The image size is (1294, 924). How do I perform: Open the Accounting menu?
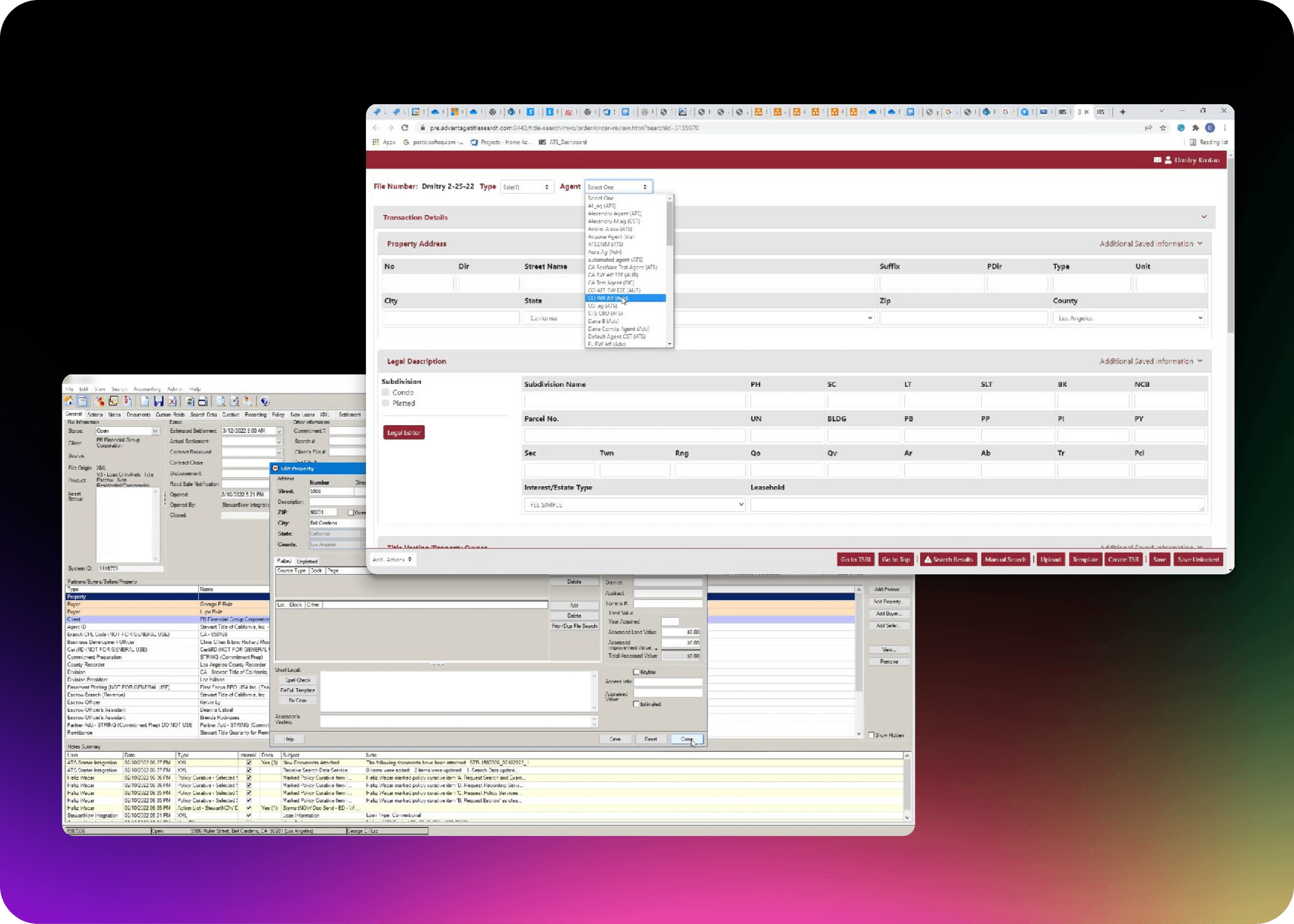(x=147, y=389)
